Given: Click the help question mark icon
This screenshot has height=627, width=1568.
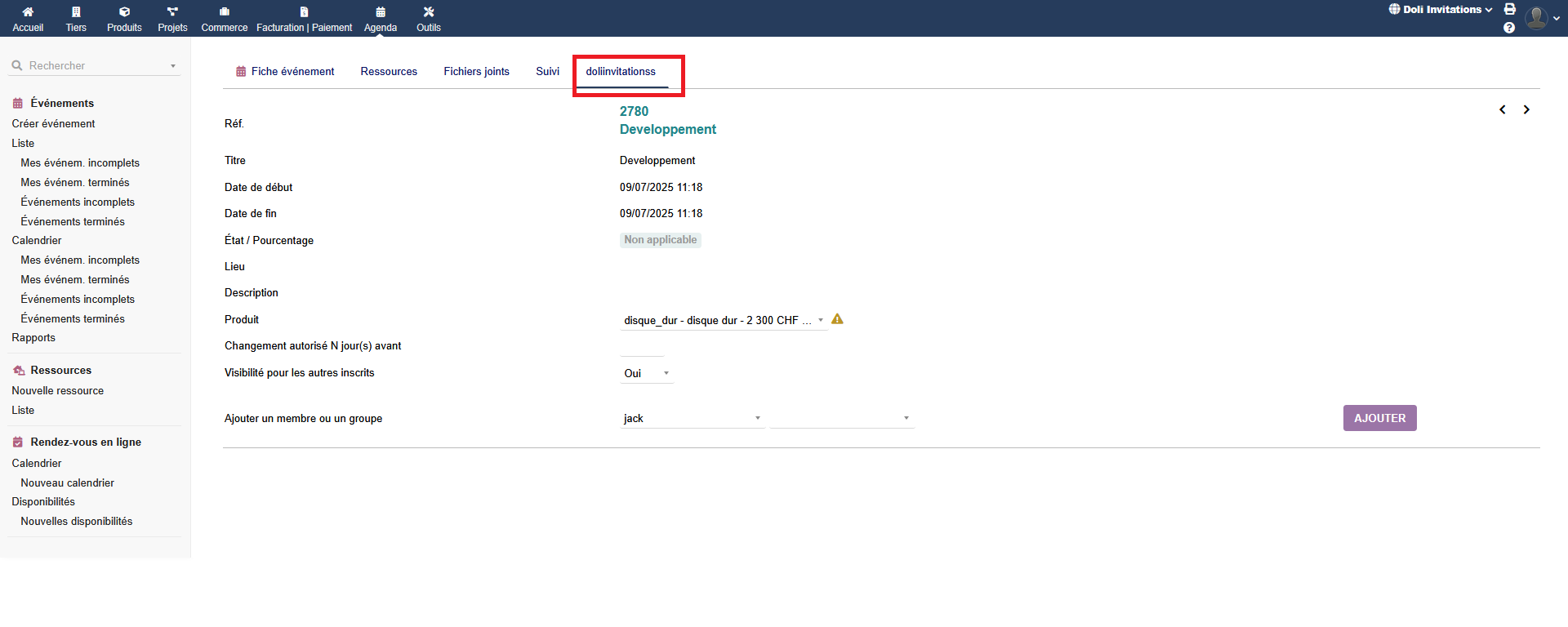Looking at the screenshot, I should click(x=1509, y=28).
